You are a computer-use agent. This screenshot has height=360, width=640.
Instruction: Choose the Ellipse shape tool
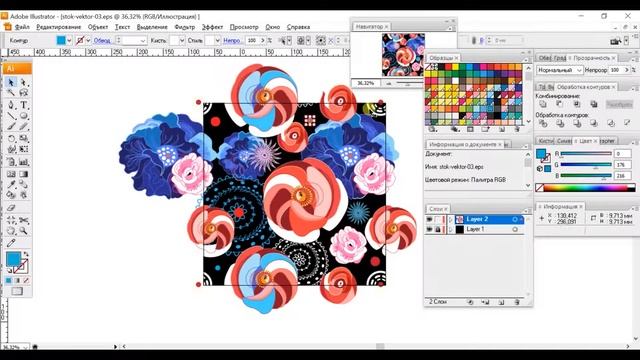(24, 116)
